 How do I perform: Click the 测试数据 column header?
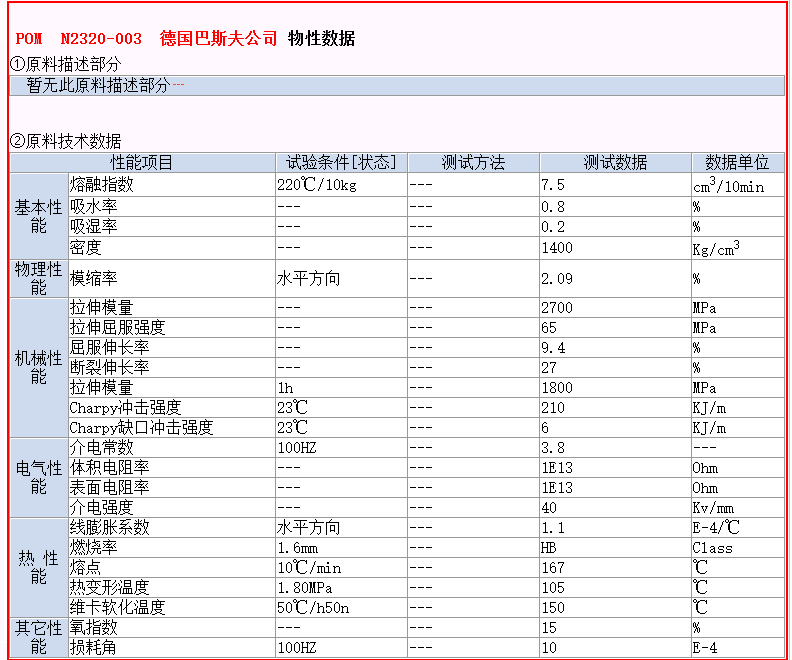coord(615,163)
